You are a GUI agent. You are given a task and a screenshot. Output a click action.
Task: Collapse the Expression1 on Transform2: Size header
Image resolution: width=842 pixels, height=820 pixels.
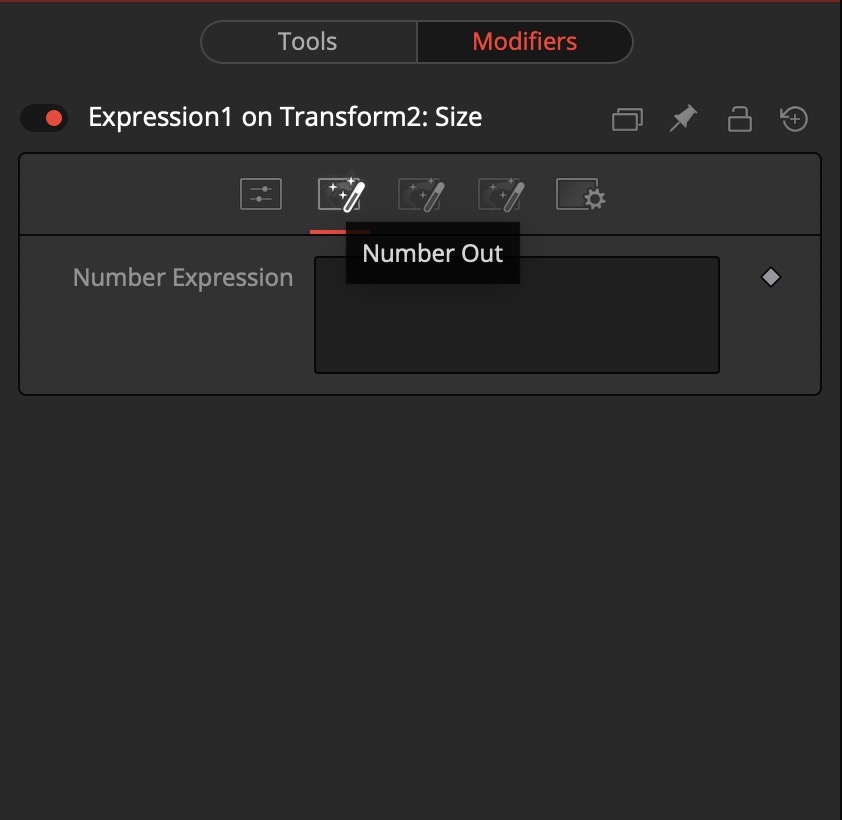tap(285, 117)
